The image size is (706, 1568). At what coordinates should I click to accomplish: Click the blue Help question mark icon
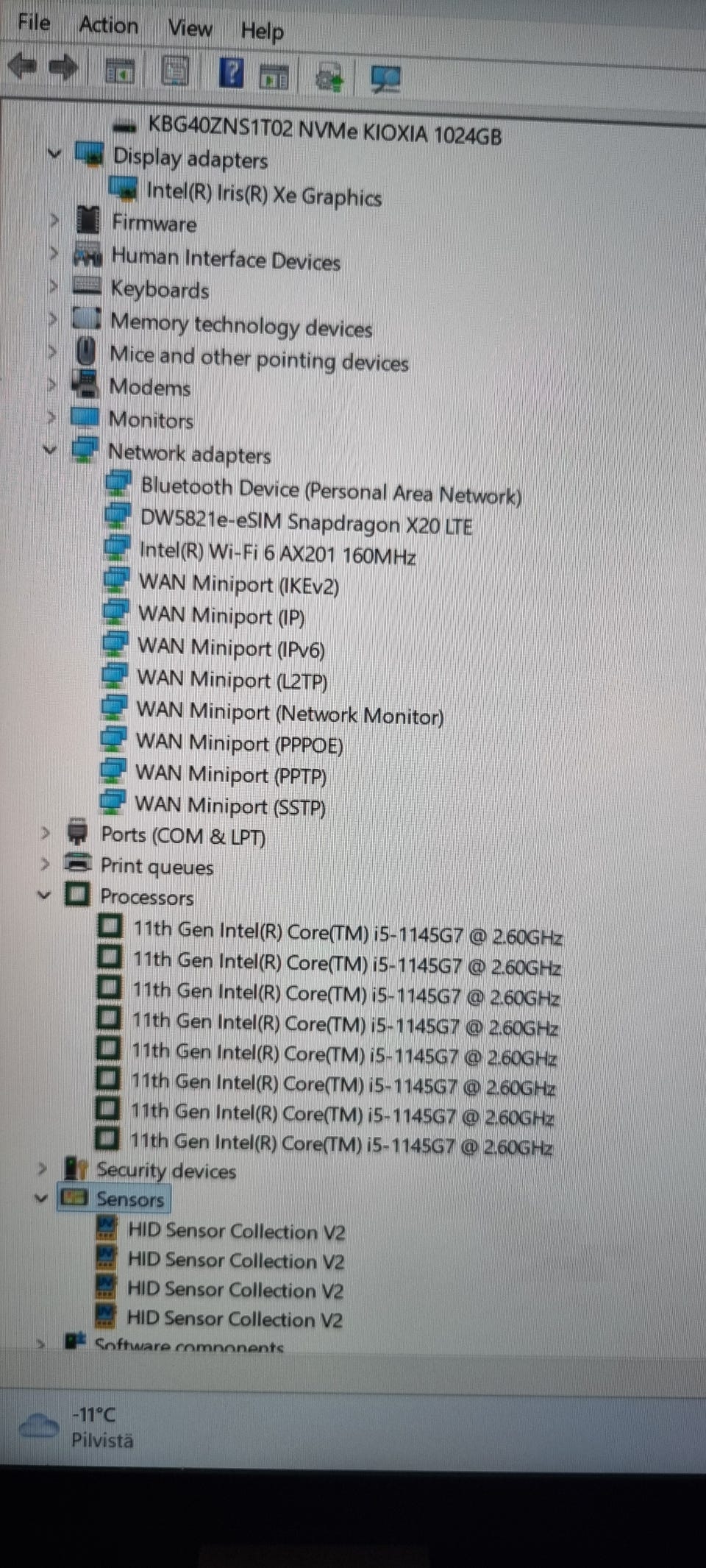tap(232, 73)
